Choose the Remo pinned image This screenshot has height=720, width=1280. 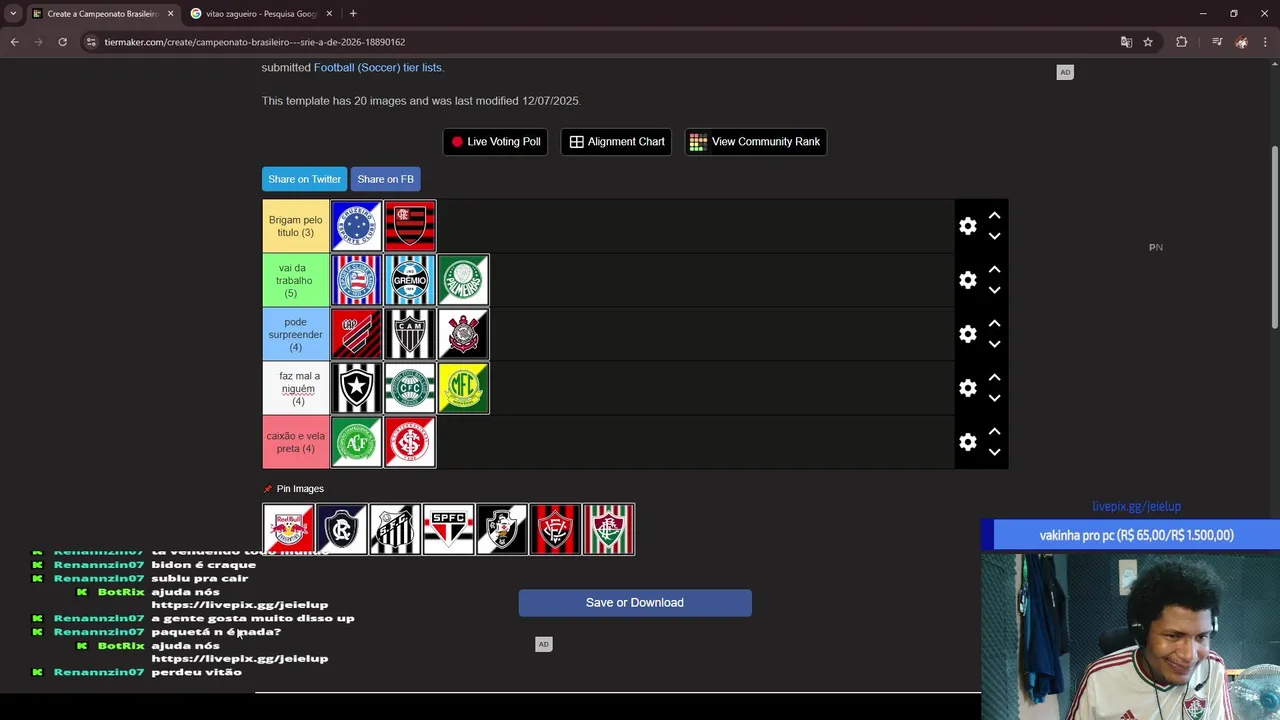pyautogui.click(x=342, y=529)
